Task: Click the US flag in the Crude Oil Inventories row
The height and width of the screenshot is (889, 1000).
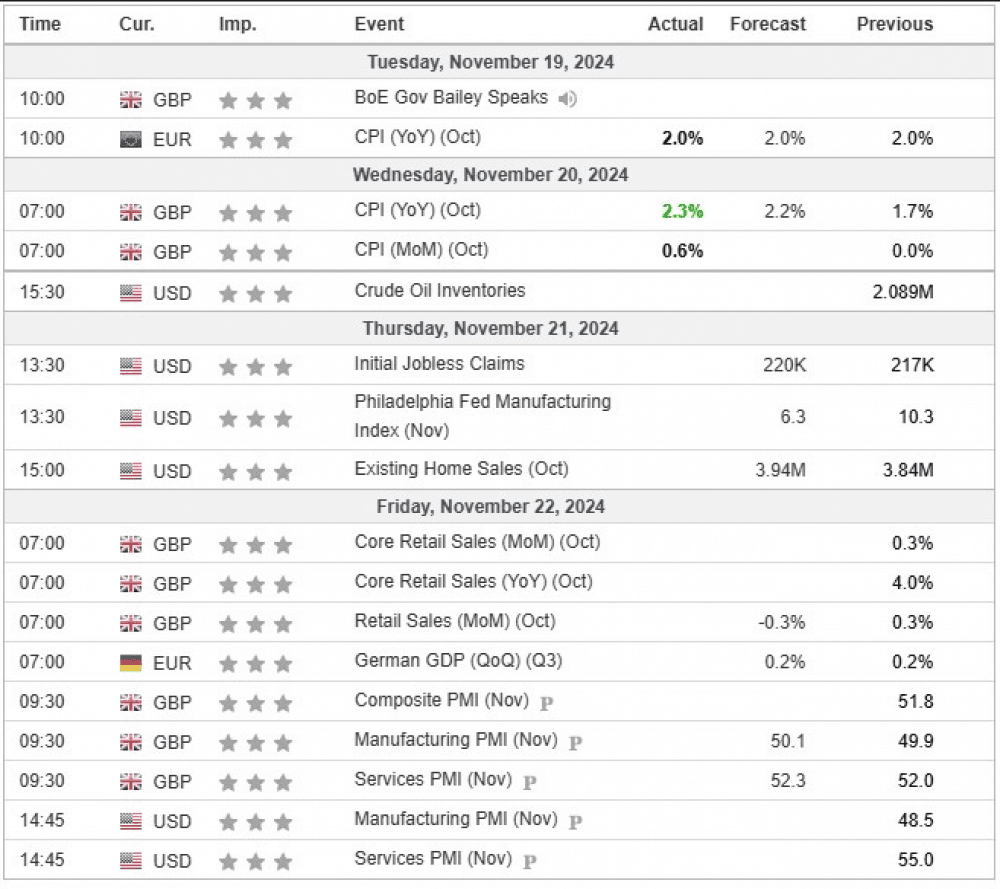Action: coord(131,293)
